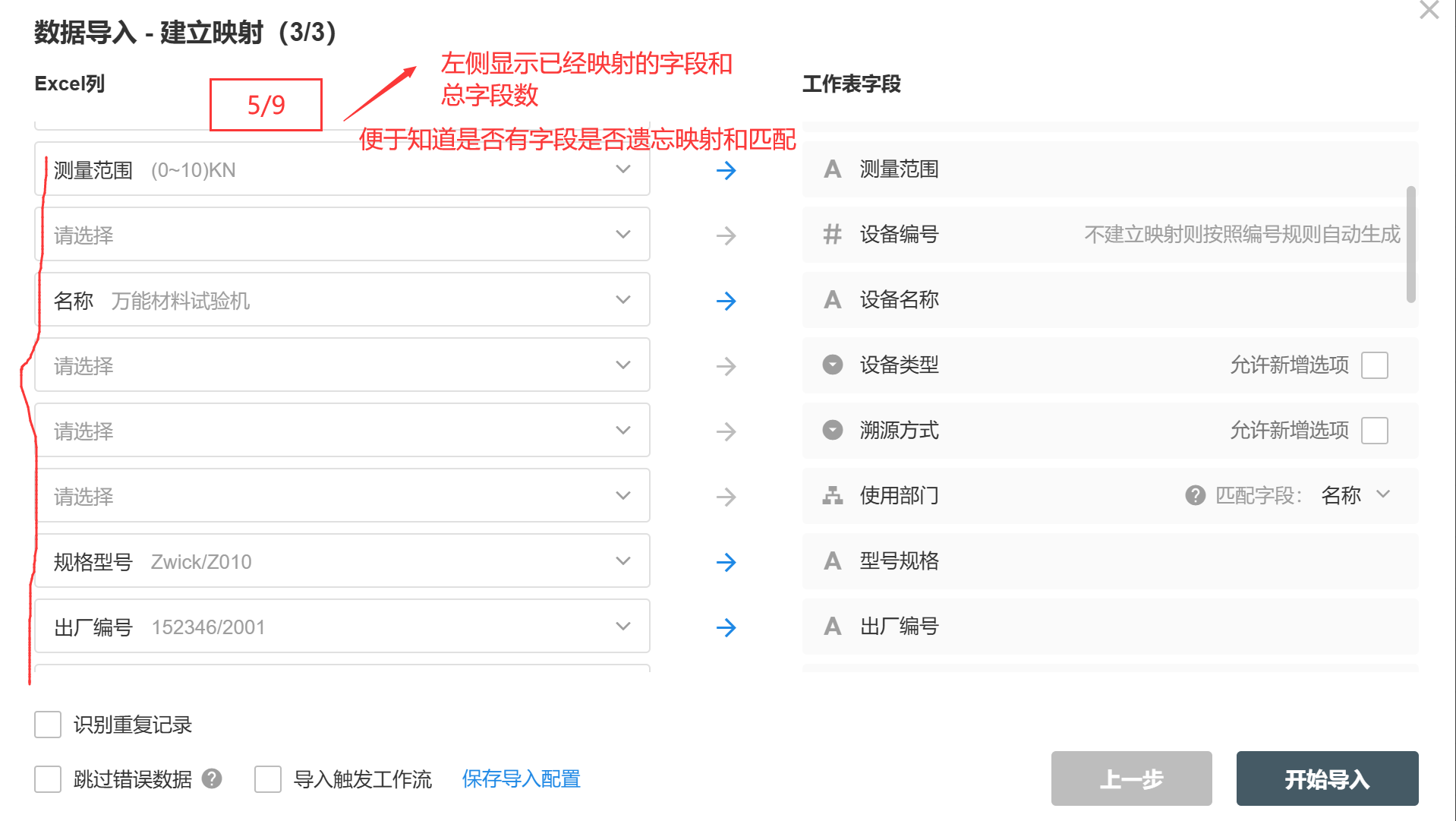Click the number type icon beside 设备编号
The width and height of the screenshot is (1456, 821).
coord(832,235)
